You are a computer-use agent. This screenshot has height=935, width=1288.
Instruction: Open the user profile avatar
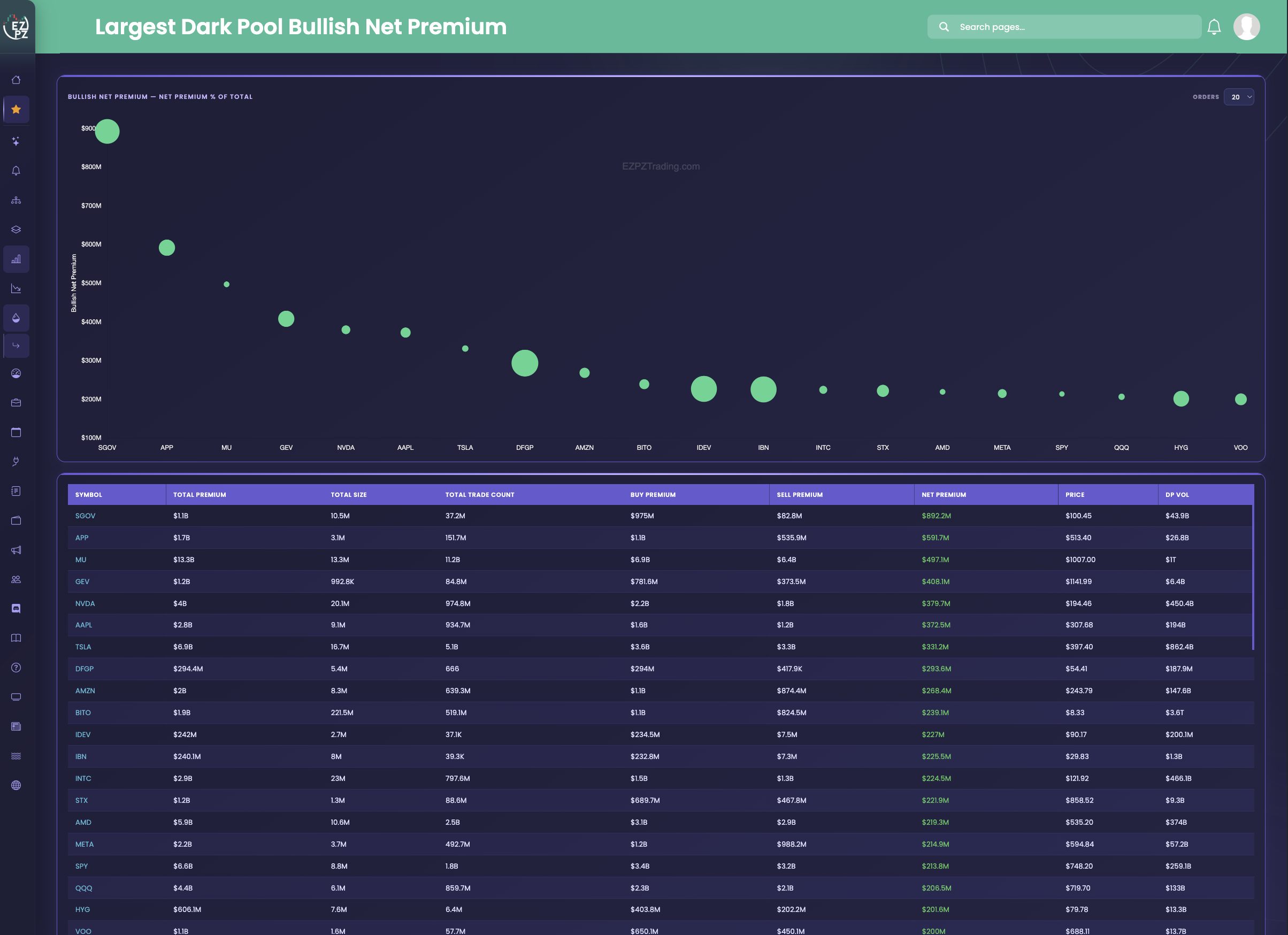click(1246, 27)
